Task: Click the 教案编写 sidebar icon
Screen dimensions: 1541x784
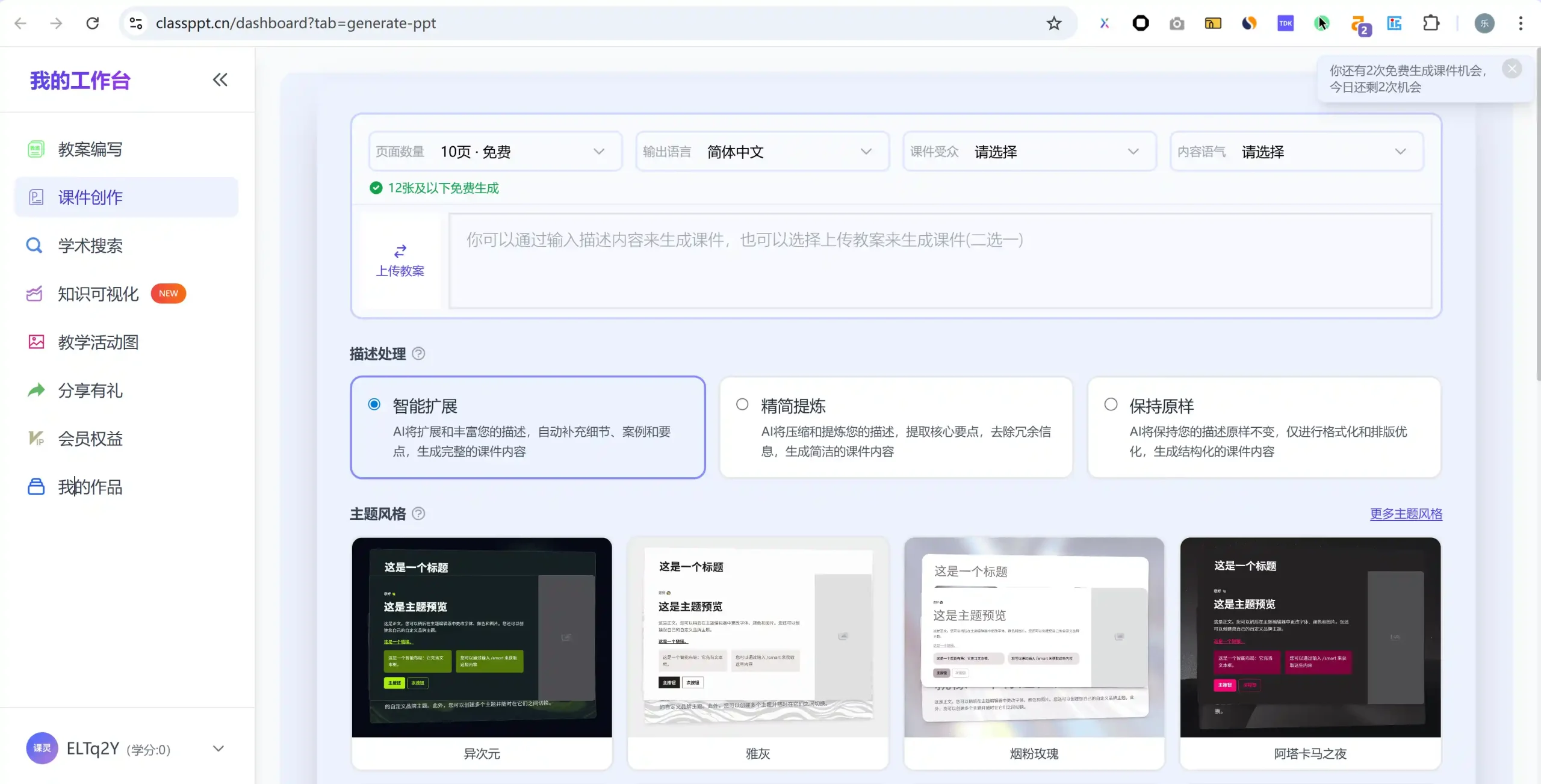Action: click(x=36, y=149)
